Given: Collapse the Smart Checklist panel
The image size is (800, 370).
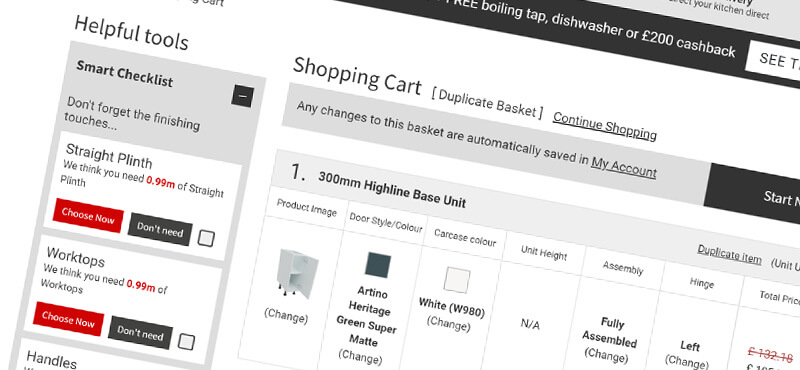Looking at the screenshot, I should click(242, 95).
